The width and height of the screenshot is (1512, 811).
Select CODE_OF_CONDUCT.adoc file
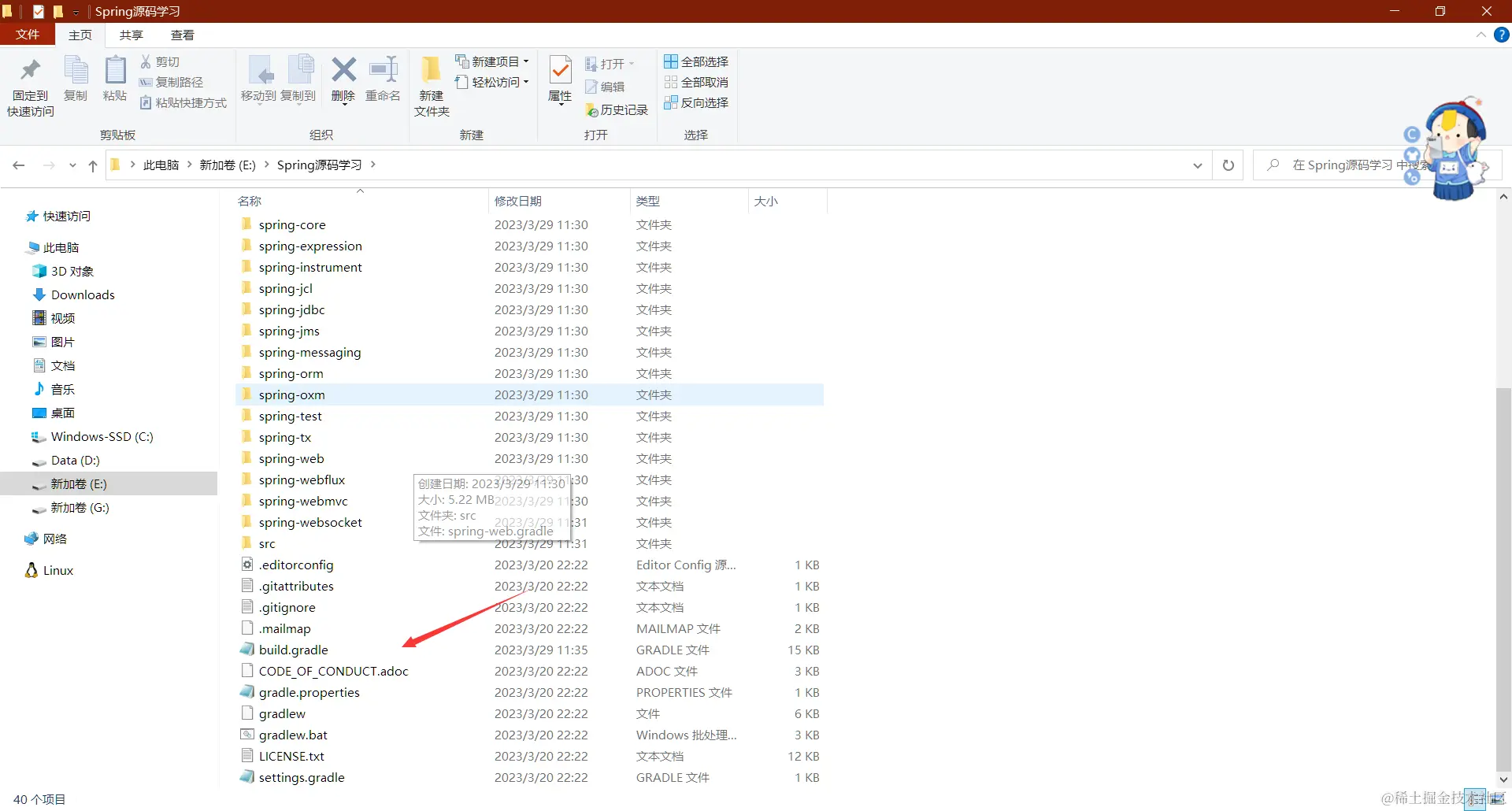coord(333,671)
